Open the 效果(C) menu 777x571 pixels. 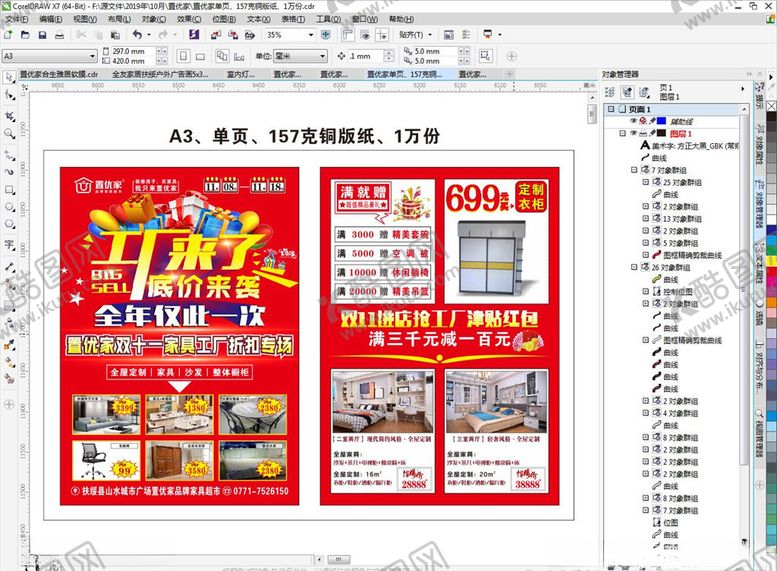pos(189,19)
